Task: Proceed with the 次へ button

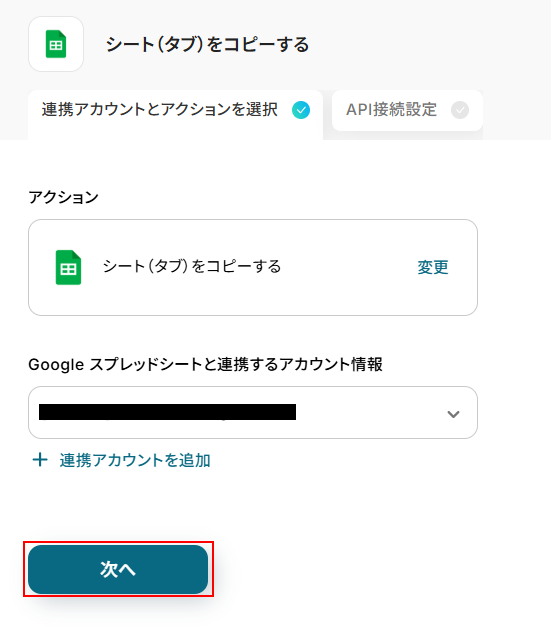Action: click(x=118, y=569)
